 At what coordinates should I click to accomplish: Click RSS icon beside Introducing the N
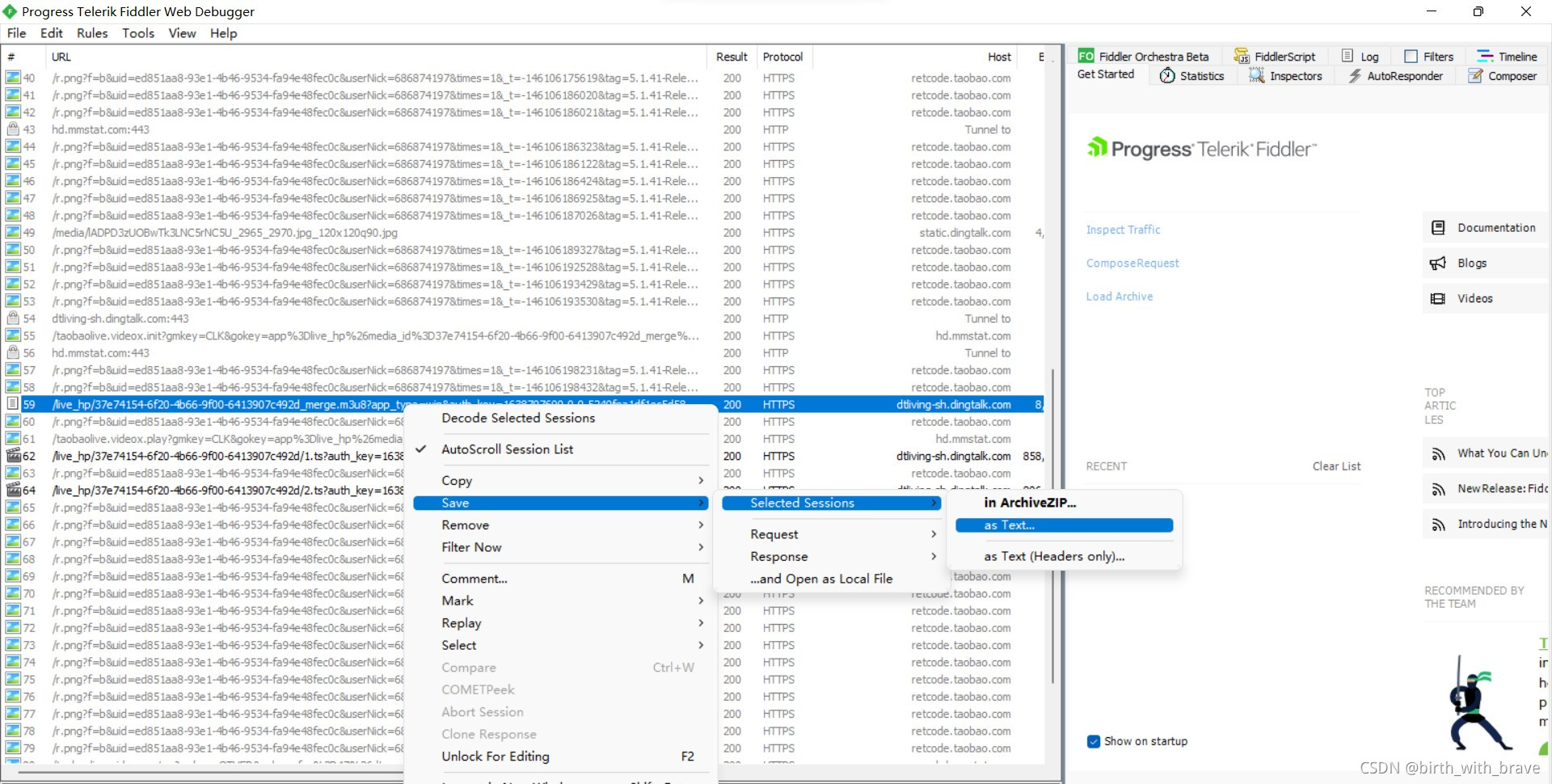pyautogui.click(x=1439, y=525)
